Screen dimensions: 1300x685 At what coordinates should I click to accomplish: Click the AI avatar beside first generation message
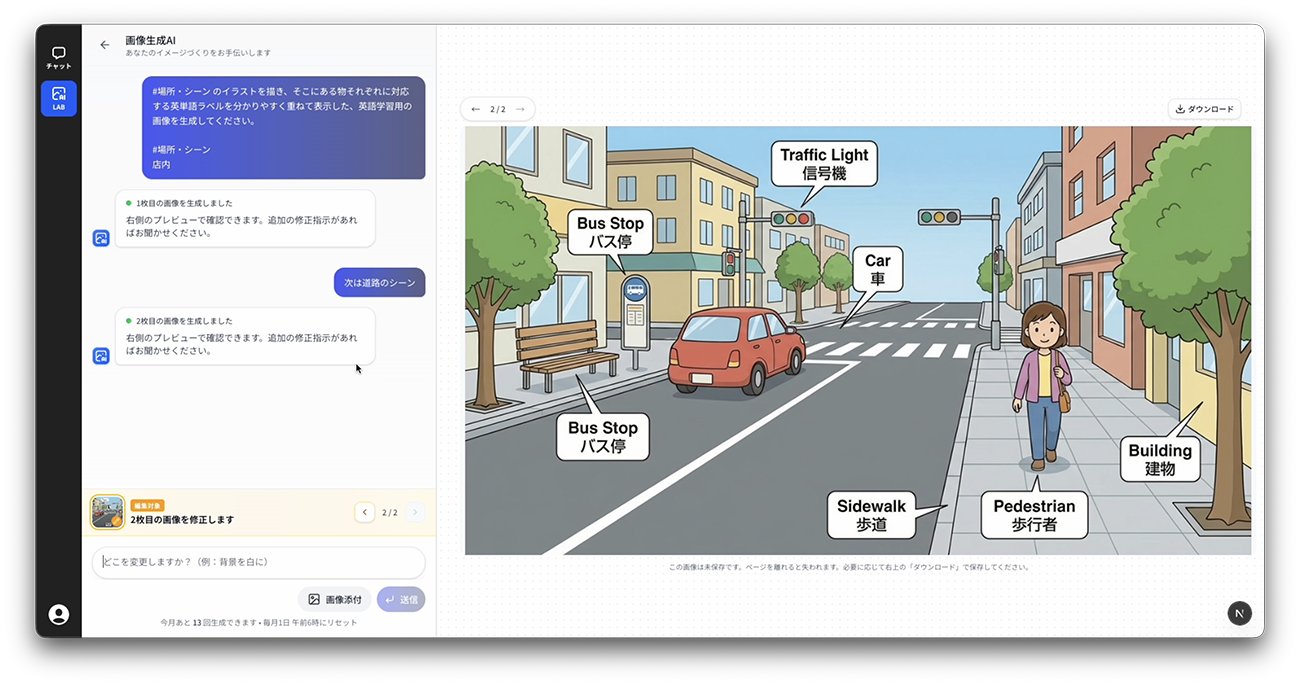coord(101,238)
